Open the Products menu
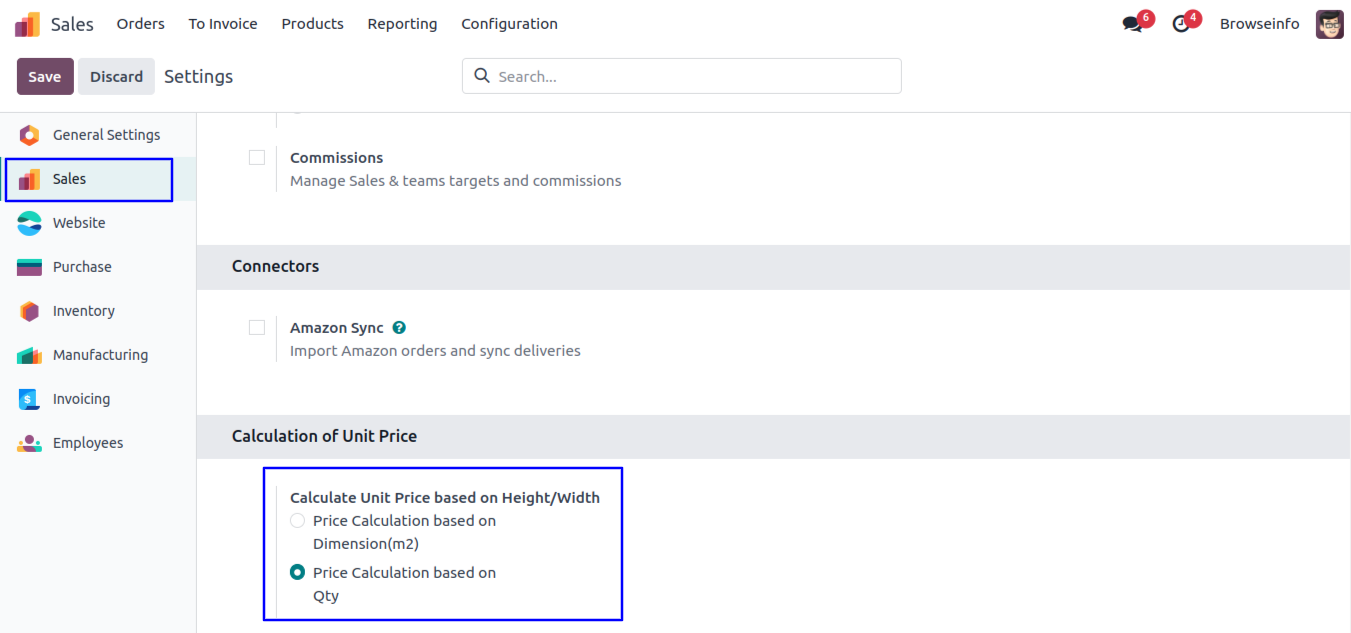Viewport: 1351px width, 633px height. point(313,24)
